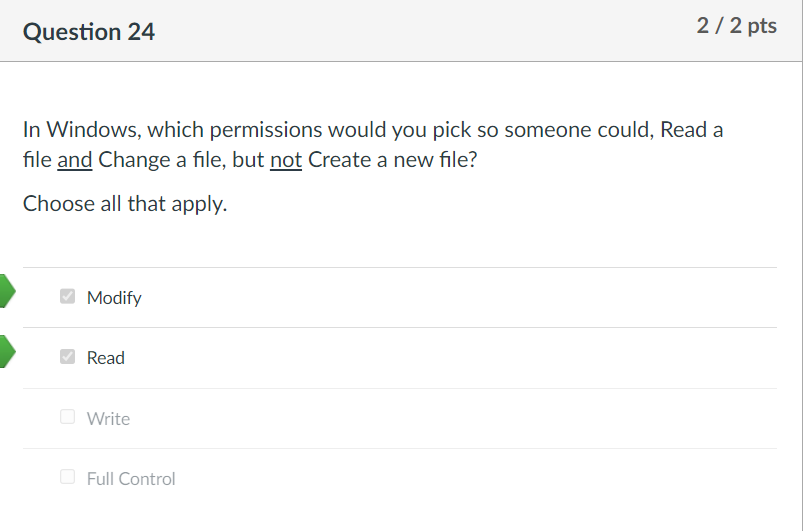
Task: Select the Full Control answer label
Action: 131,479
